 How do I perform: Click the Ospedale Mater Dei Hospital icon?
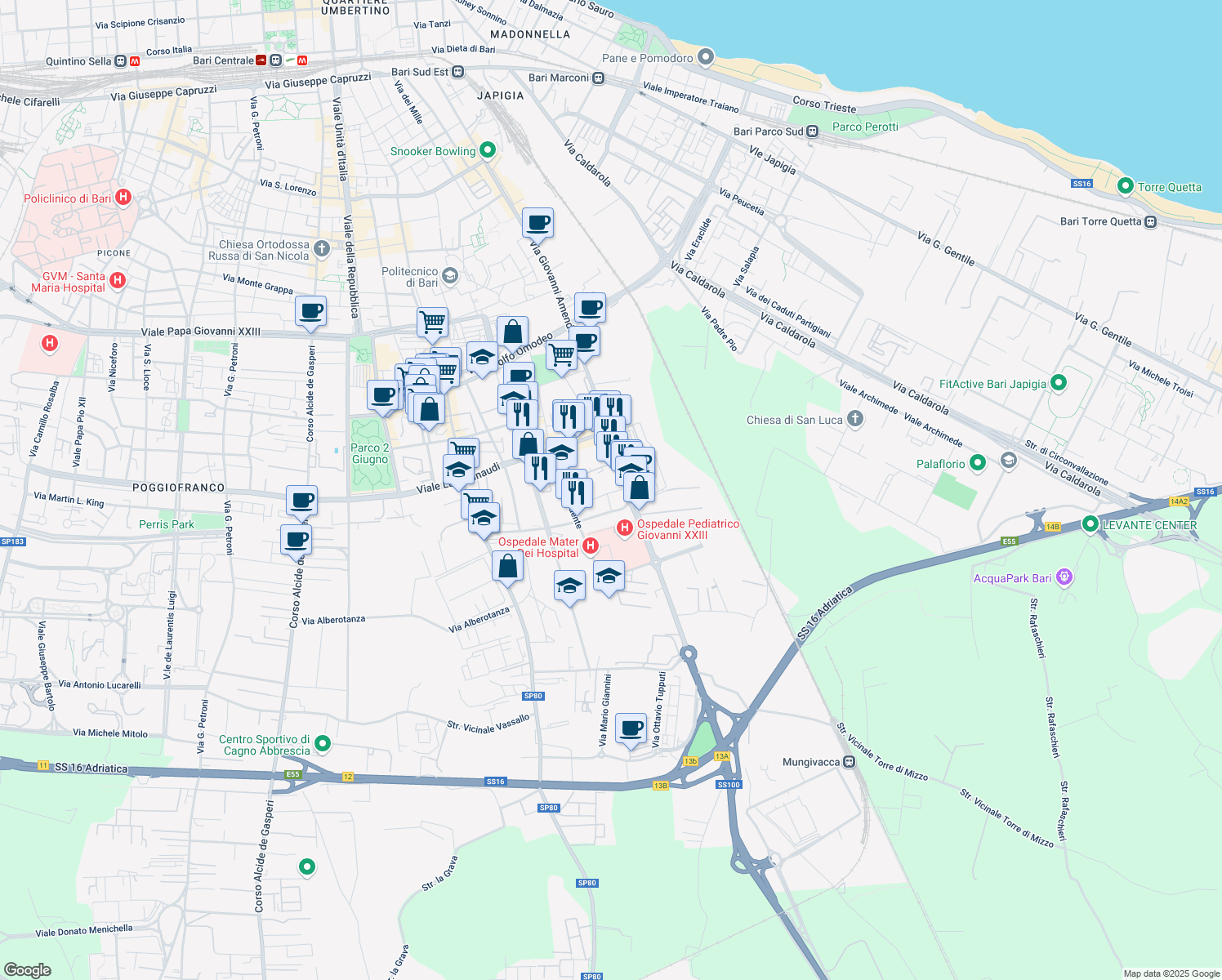(591, 545)
